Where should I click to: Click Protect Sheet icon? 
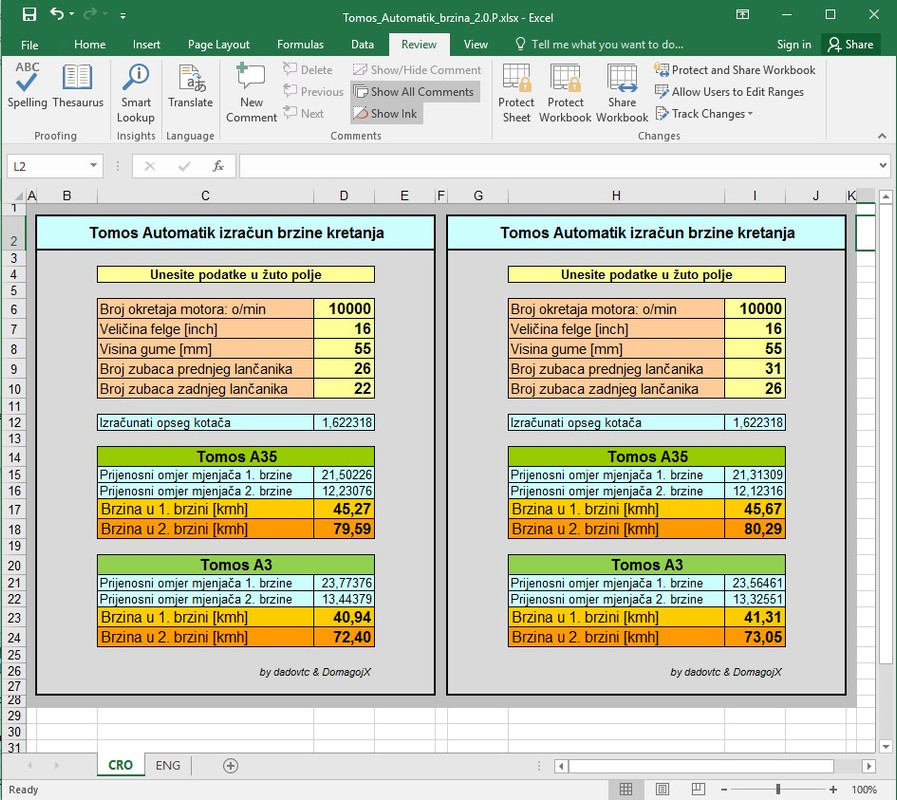coord(516,93)
